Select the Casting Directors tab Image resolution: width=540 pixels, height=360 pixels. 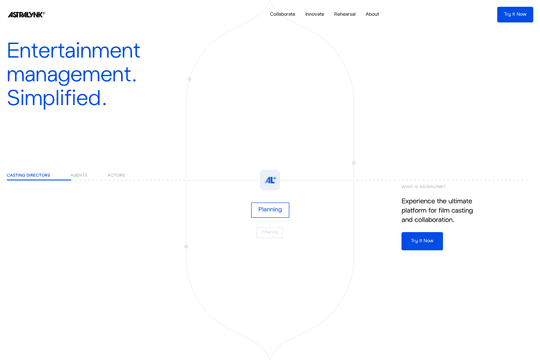coord(29,175)
